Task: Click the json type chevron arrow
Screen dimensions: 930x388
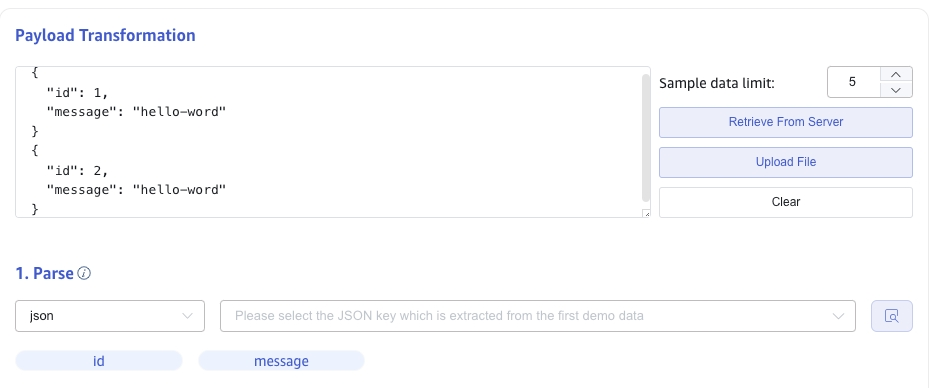Action: (x=187, y=316)
